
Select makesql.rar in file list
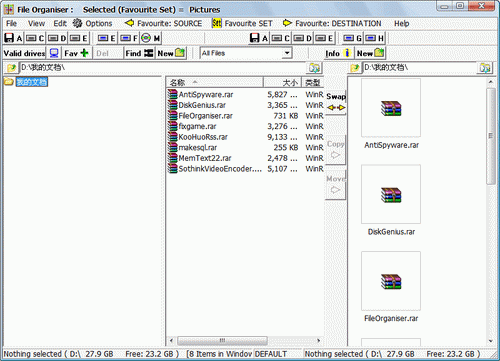[x=198, y=148]
